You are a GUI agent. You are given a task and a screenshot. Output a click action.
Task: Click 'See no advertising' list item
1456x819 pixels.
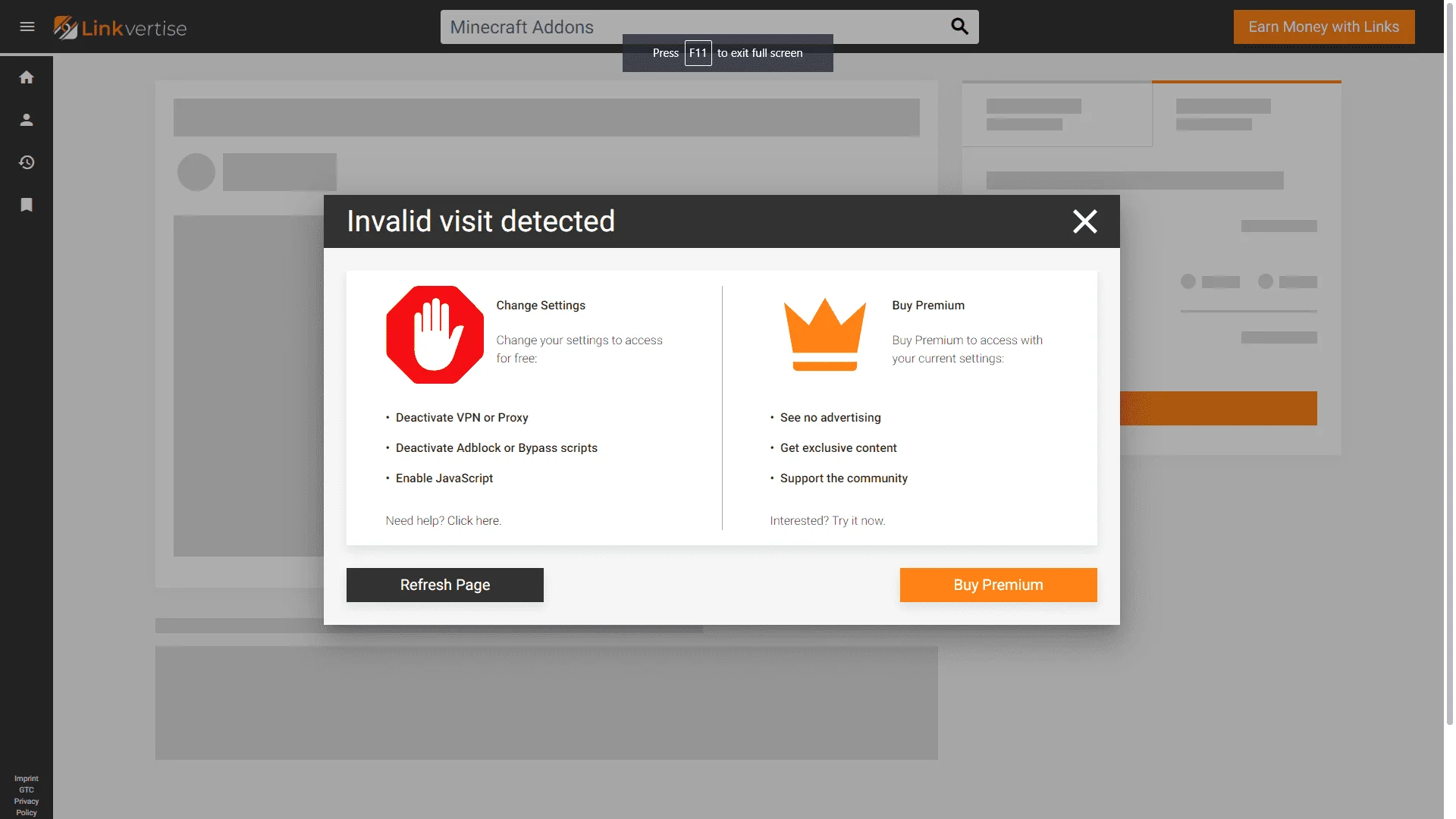click(x=830, y=418)
